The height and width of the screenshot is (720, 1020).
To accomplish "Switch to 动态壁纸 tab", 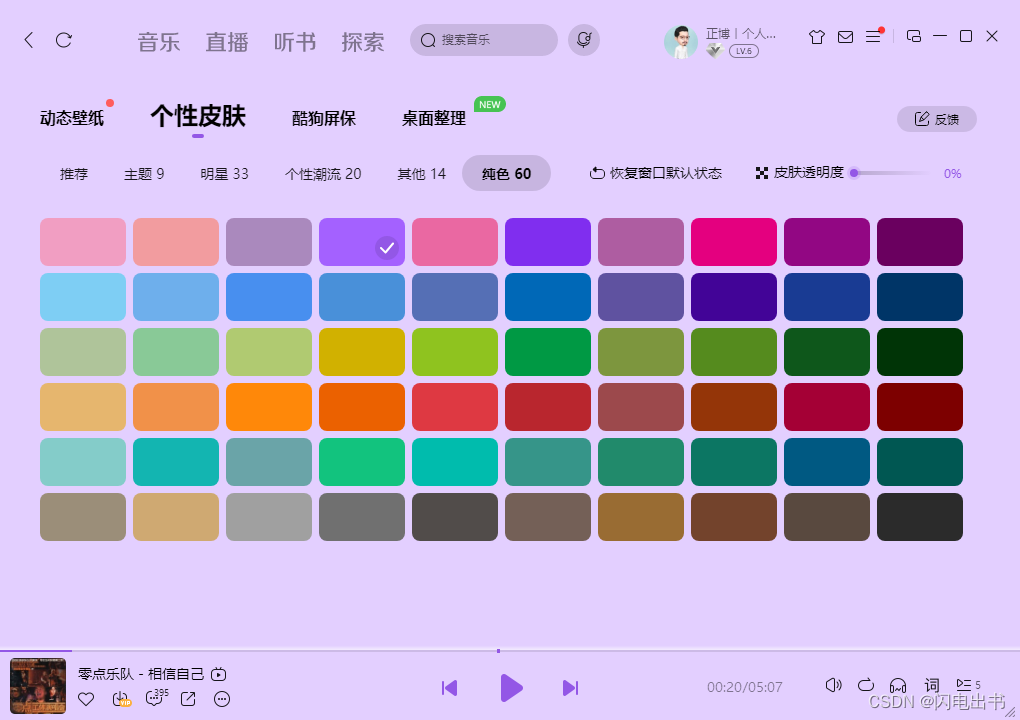I will point(72,118).
